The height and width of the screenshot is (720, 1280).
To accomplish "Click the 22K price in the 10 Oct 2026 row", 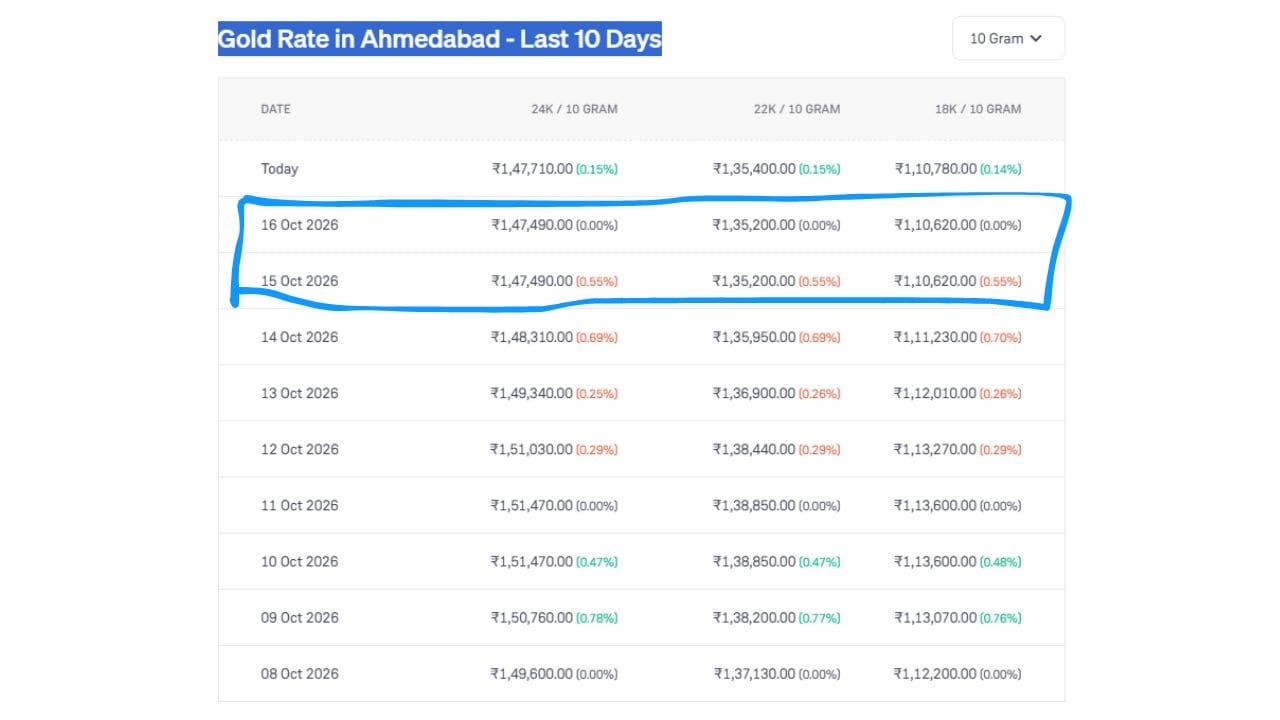I will pos(754,561).
